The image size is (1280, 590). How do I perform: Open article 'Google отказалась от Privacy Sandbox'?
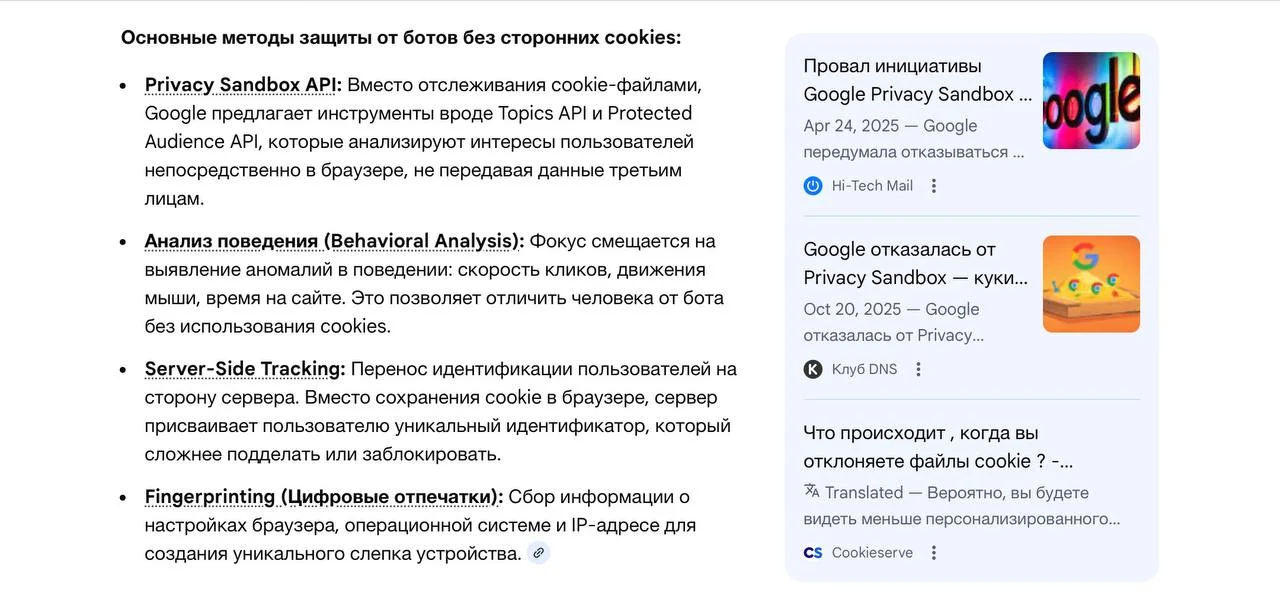coord(915,264)
